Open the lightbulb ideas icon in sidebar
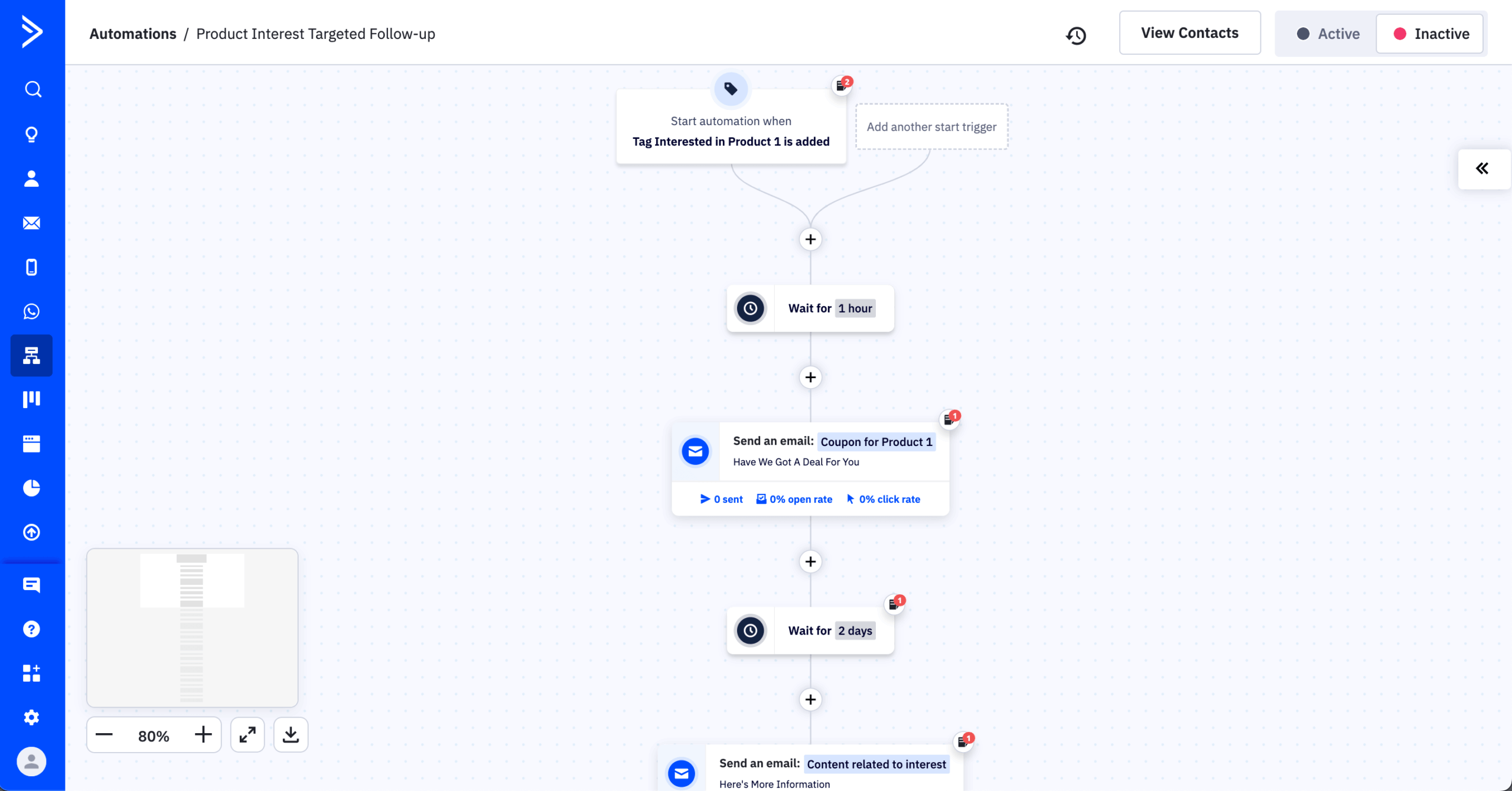This screenshot has height=791, width=1512. click(32, 135)
